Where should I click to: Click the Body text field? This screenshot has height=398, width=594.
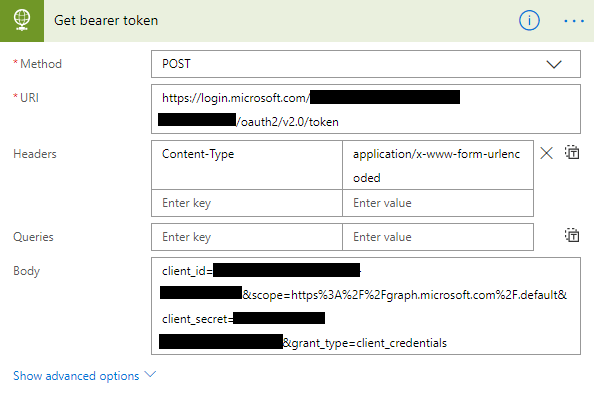coord(366,306)
